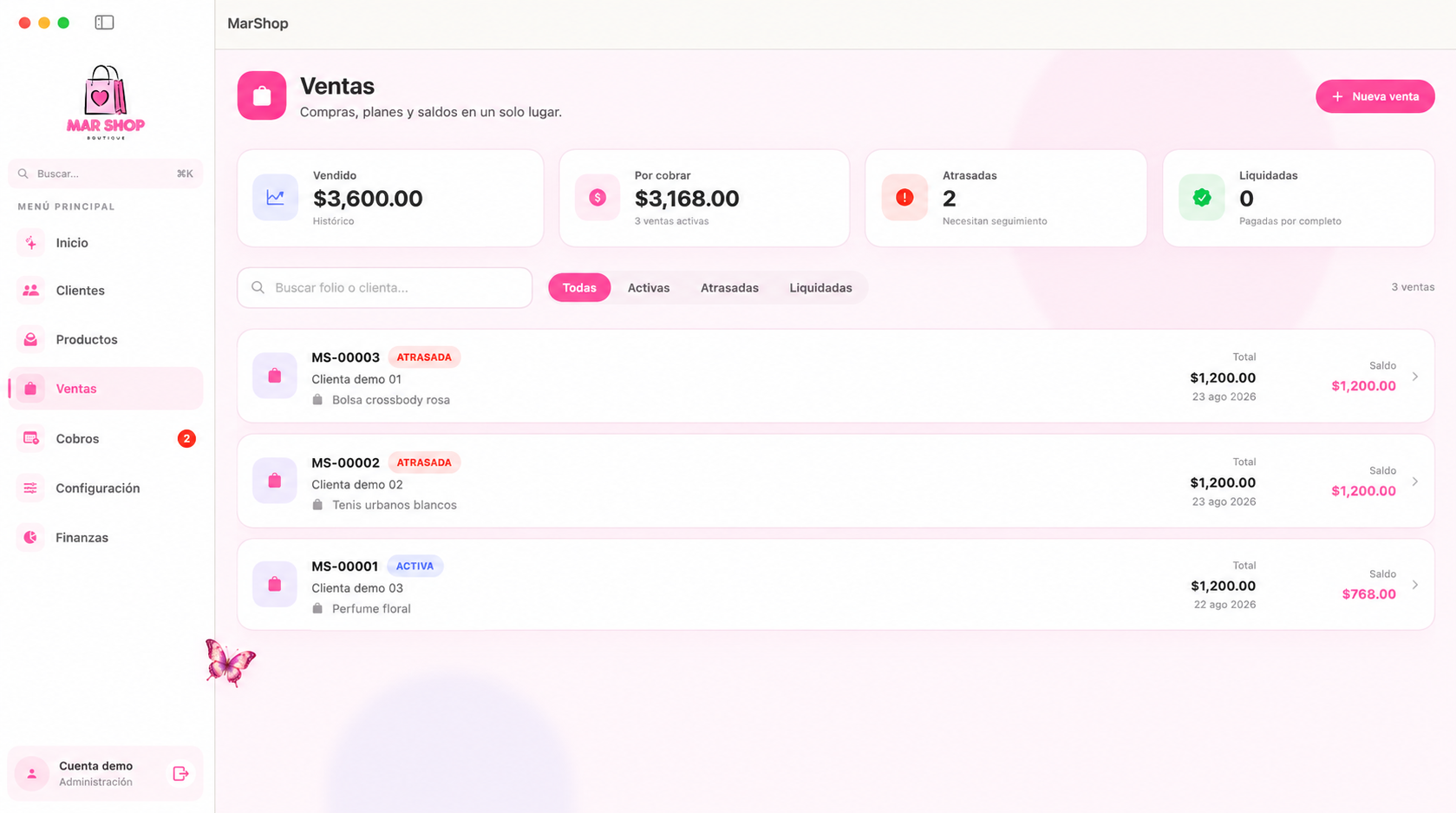Click the $3,600.00 Vendido amount
The width and height of the screenshot is (1456, 813).
368,199
